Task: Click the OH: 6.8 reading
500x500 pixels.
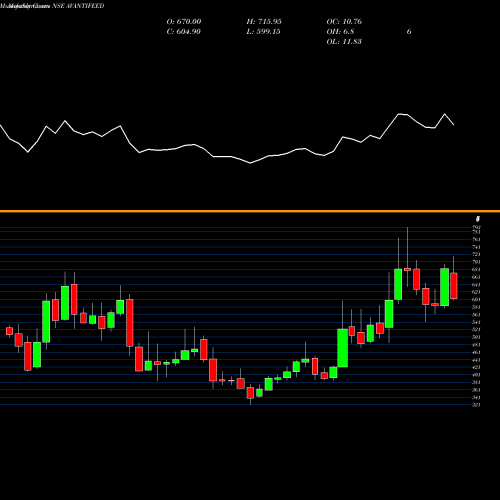Action: (x=340, y=32)
